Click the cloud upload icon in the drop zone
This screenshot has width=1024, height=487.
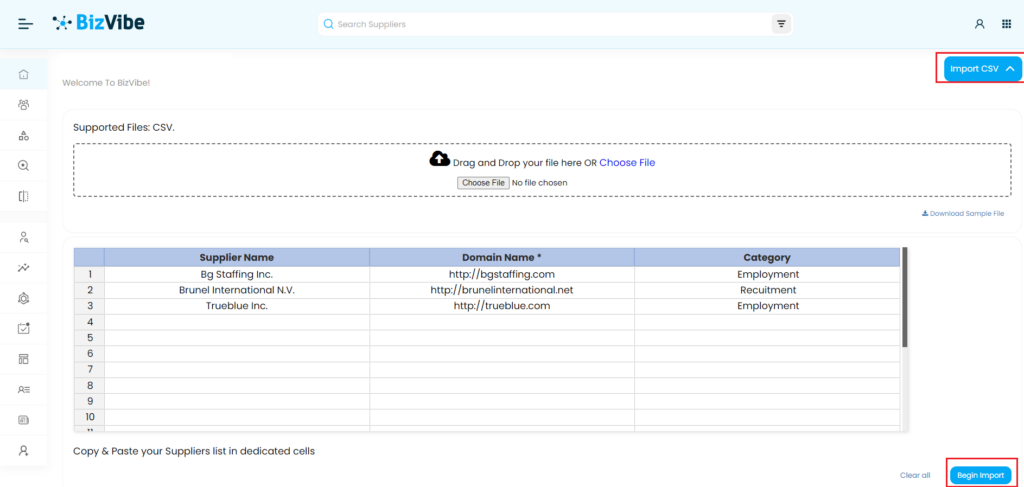coord(439,159)
